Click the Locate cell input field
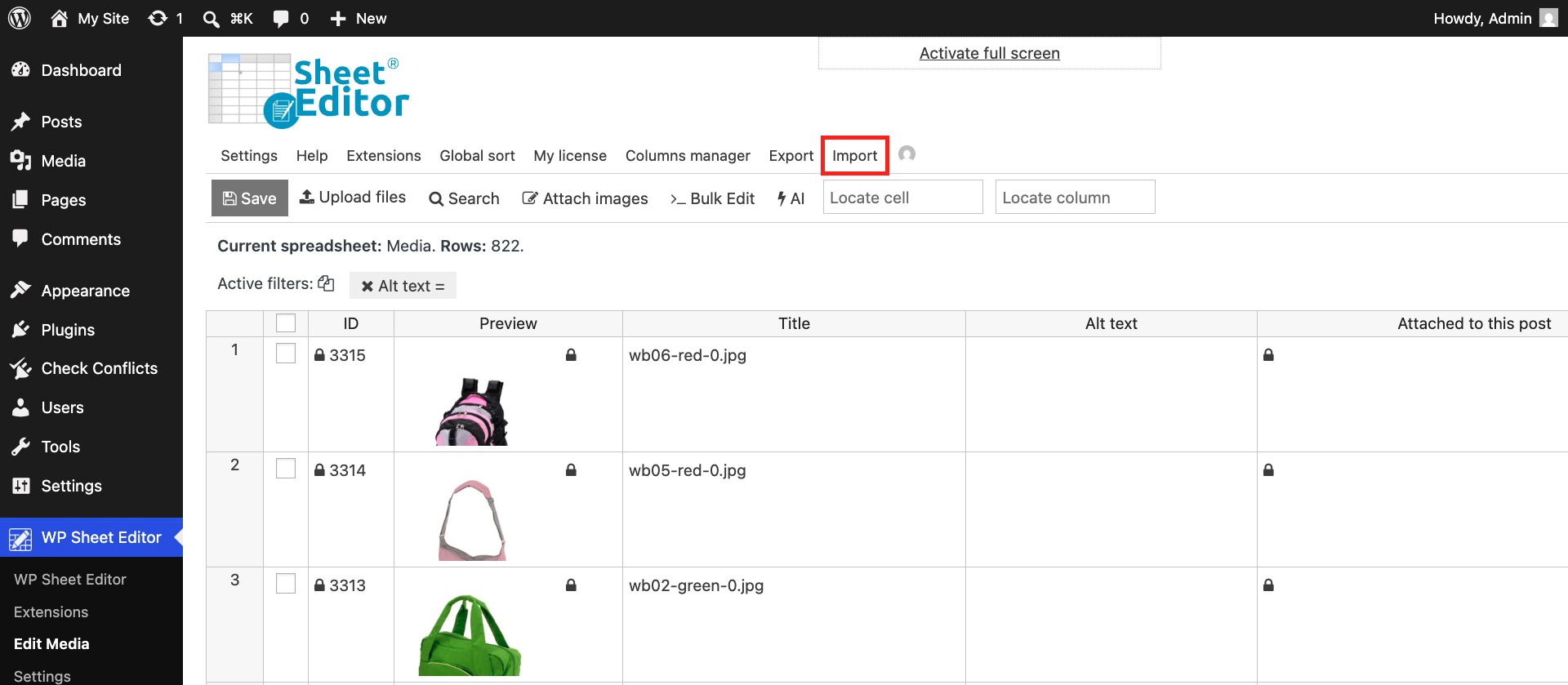1568x685 pixels. coord(902,198)
